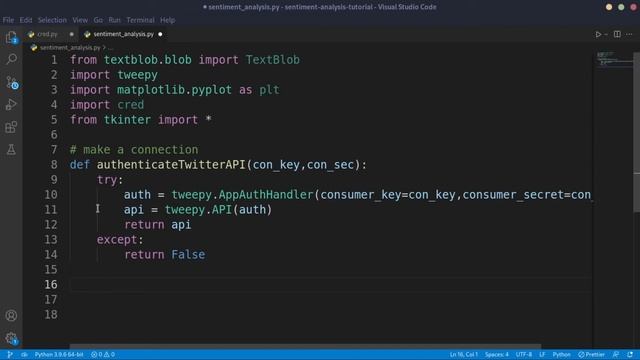Run the Python file with play button
Image resolution: width=640 pixels, height=360 pixels.
[598, 34]
